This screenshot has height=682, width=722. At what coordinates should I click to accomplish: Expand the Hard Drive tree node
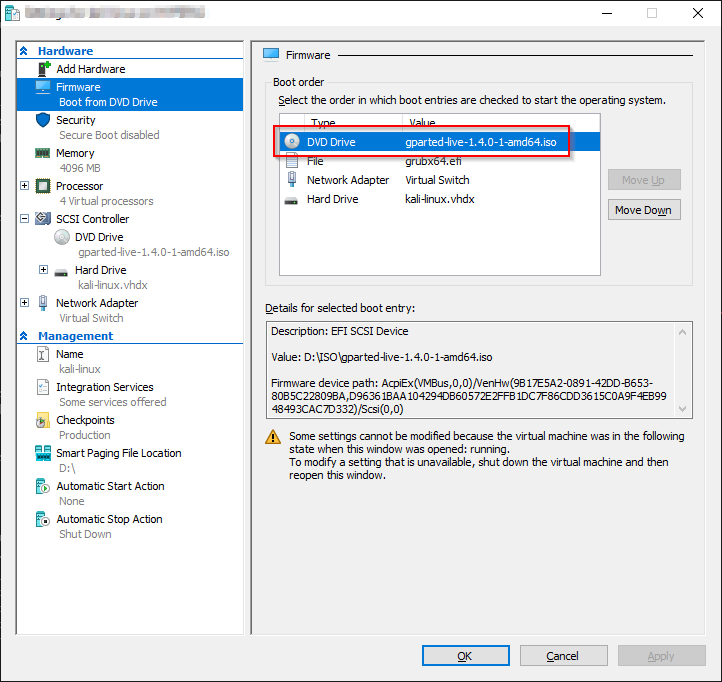point(43,270)
